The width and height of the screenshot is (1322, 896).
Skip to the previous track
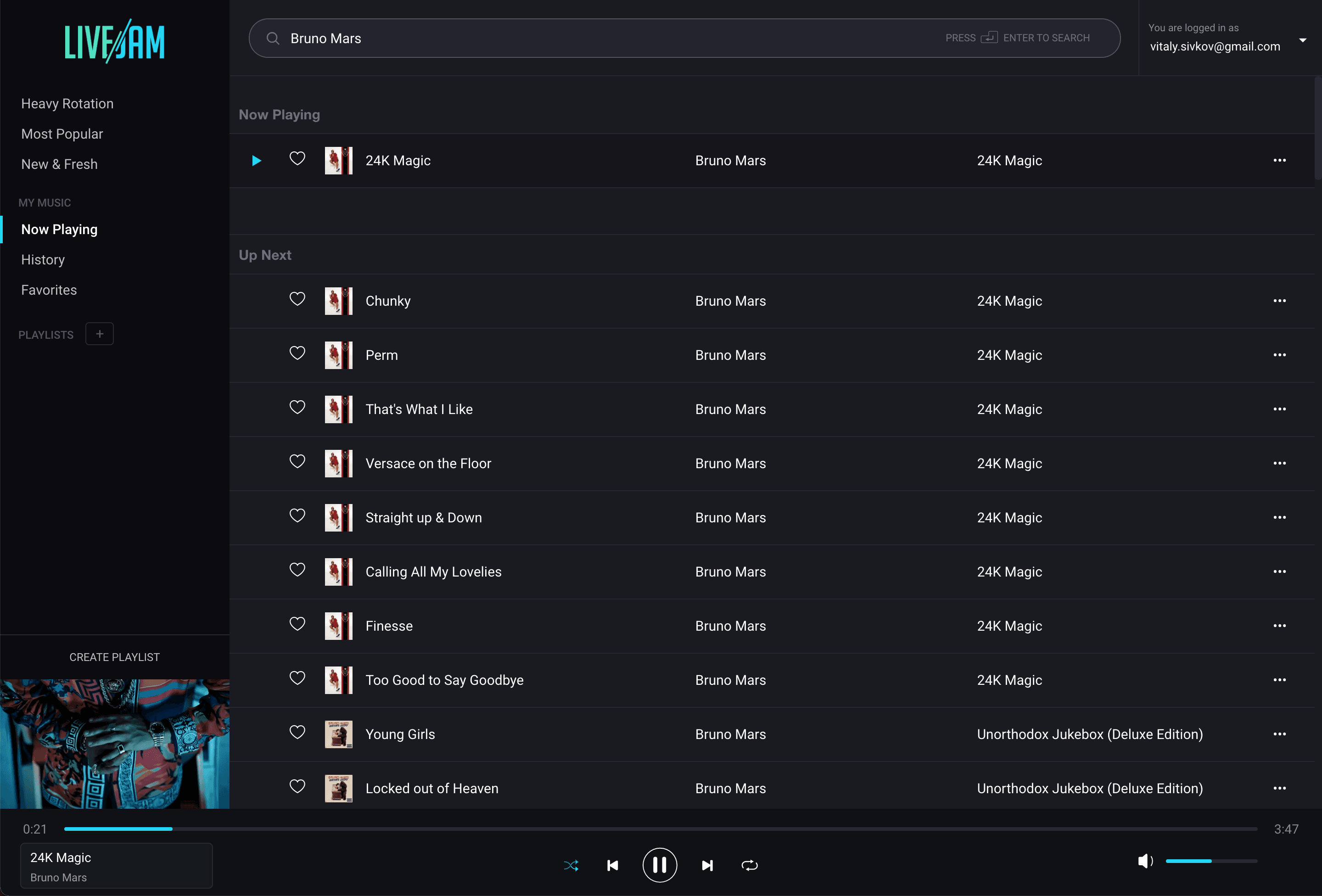613,865
